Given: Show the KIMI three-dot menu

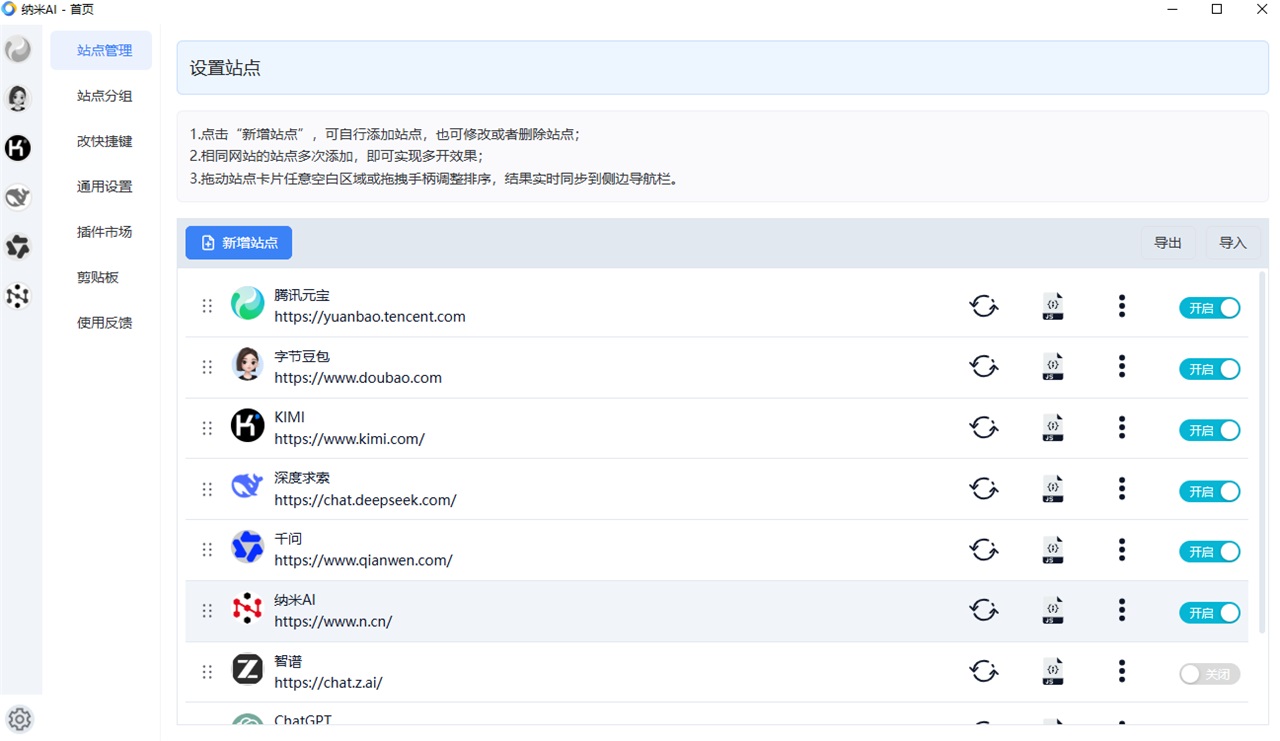Looking at the screenshot, I should (x=1122, y=429).
